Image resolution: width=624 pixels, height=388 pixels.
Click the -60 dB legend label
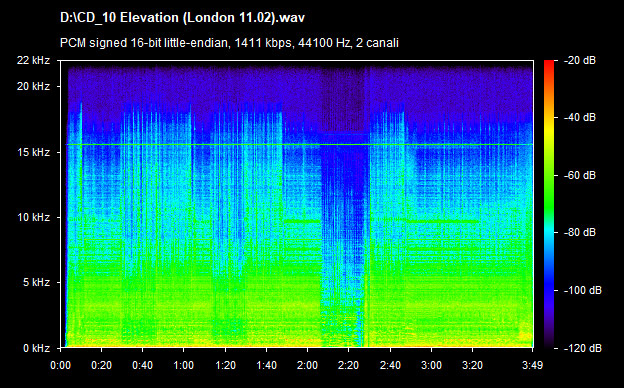[580, 175]
